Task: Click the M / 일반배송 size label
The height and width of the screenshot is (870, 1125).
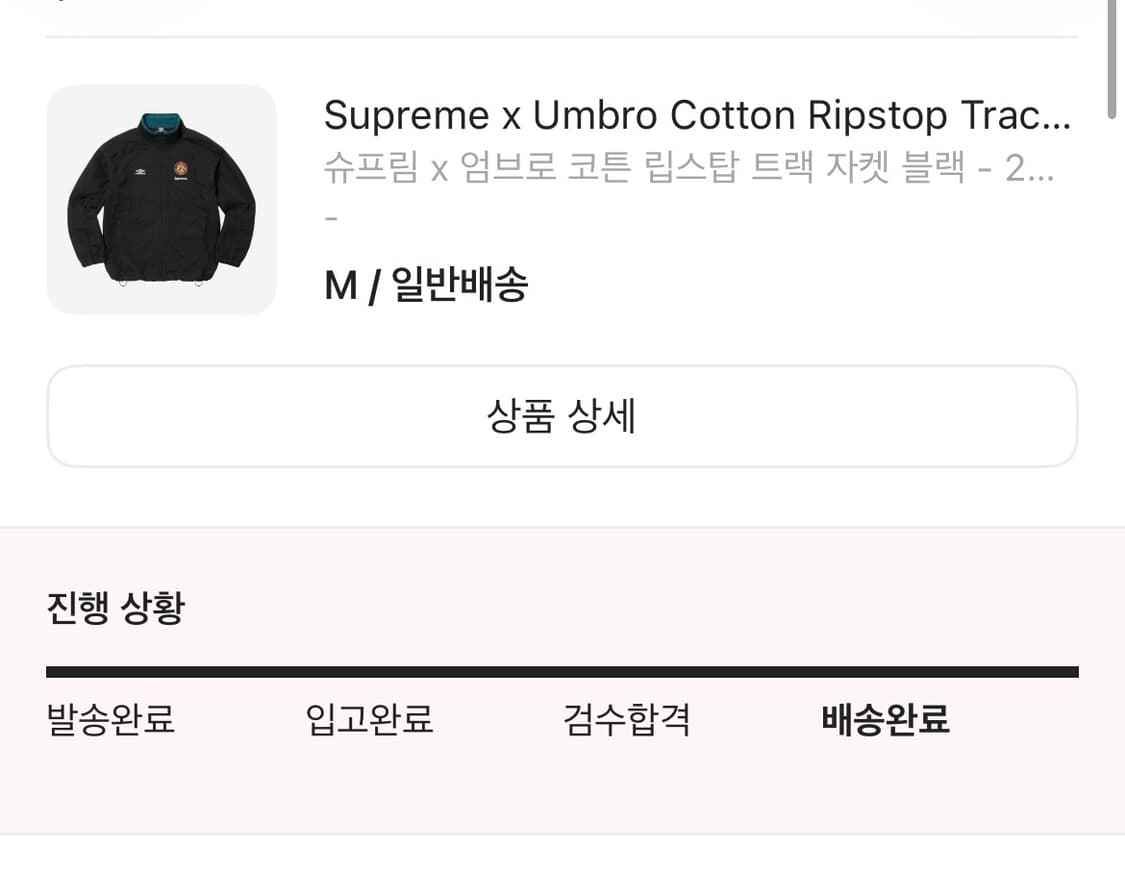Action: point(426,286)
